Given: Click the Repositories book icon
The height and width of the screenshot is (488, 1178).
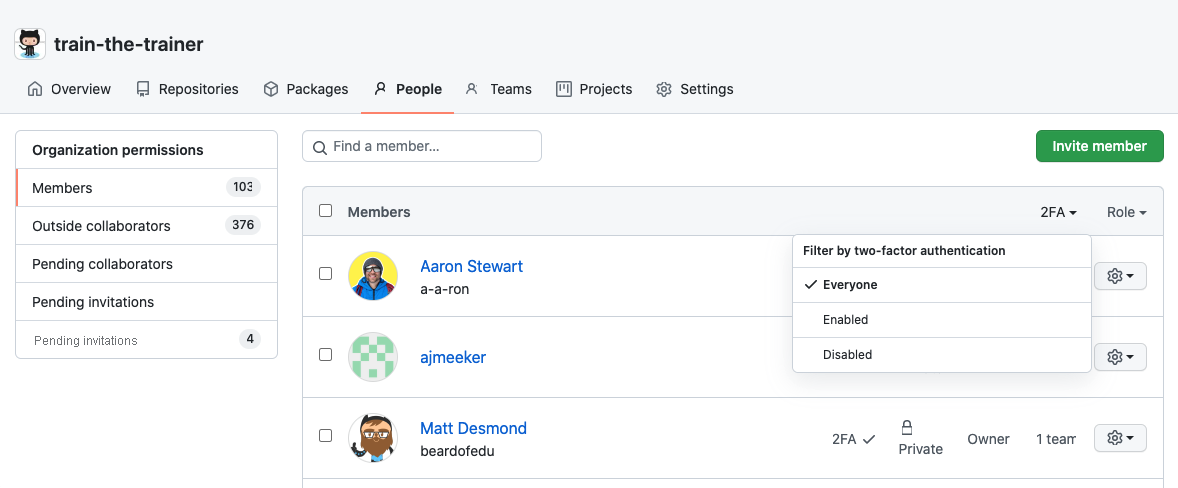Looking at the screenshot, I should (x=143, y=89).
